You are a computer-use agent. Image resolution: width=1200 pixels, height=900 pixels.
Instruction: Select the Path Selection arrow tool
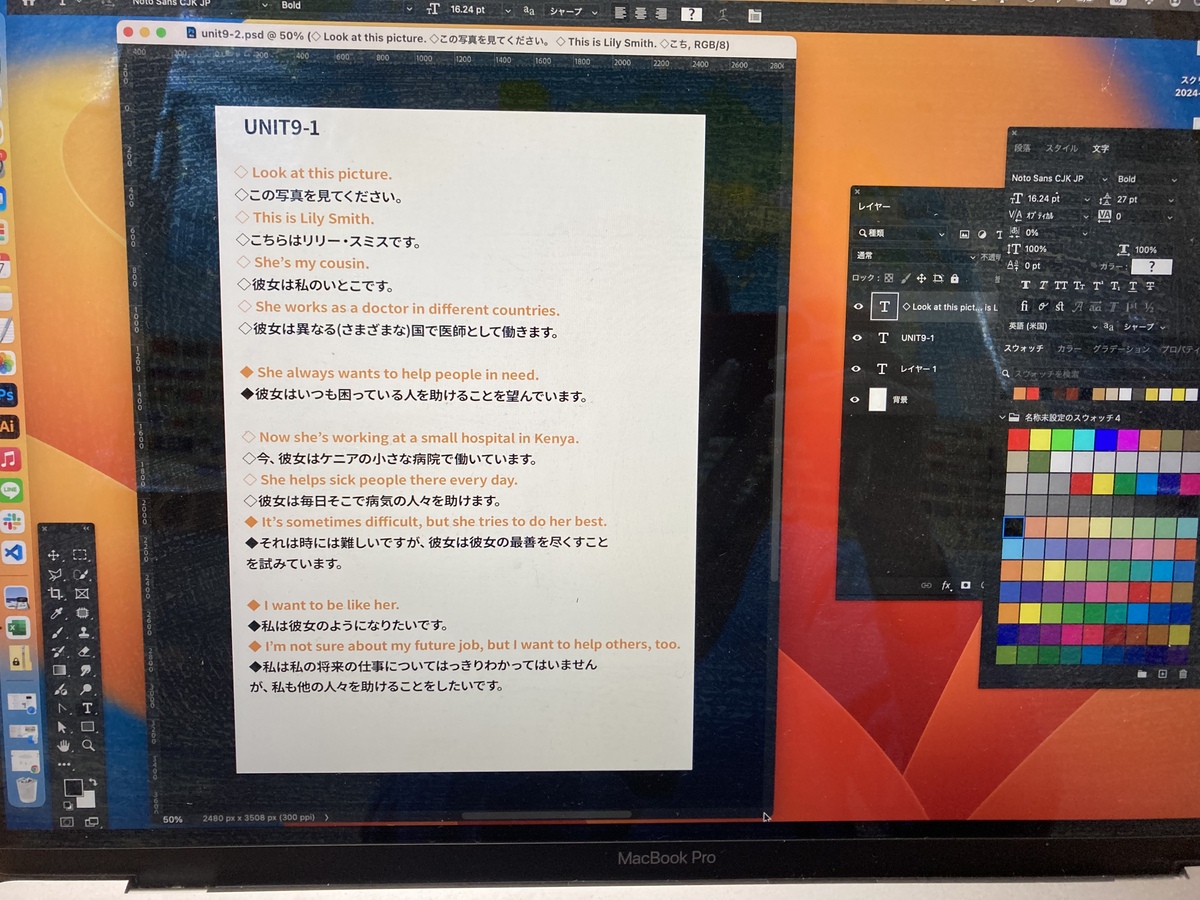click(x=62, y=727)
